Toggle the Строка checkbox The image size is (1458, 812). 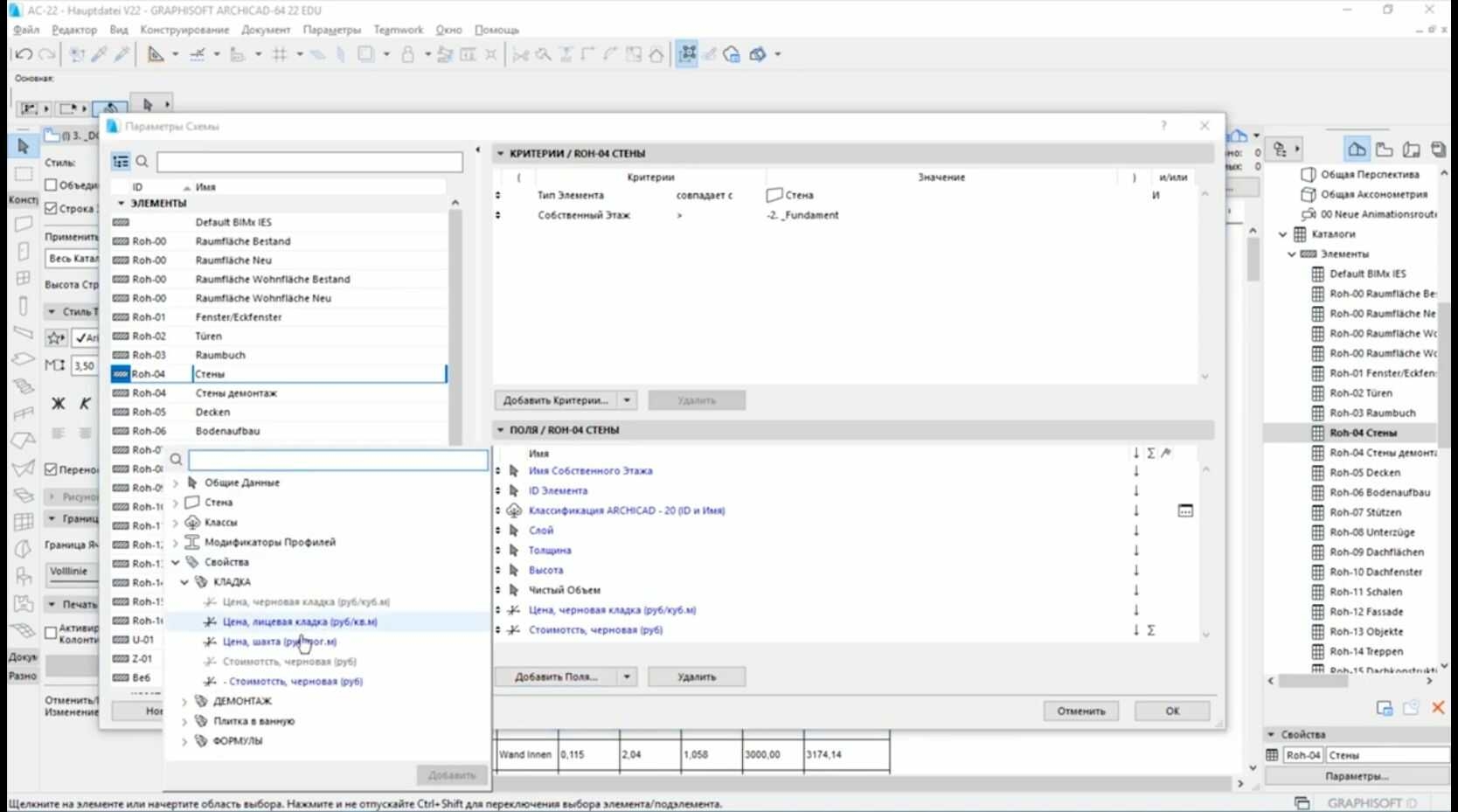click(x=51, y=208)
